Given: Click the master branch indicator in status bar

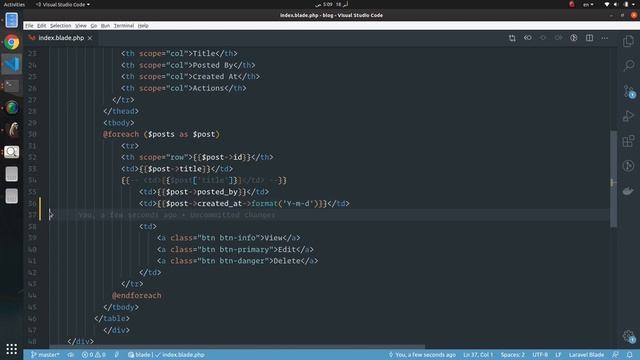Looking at the screenshot, I should [45, 355].
